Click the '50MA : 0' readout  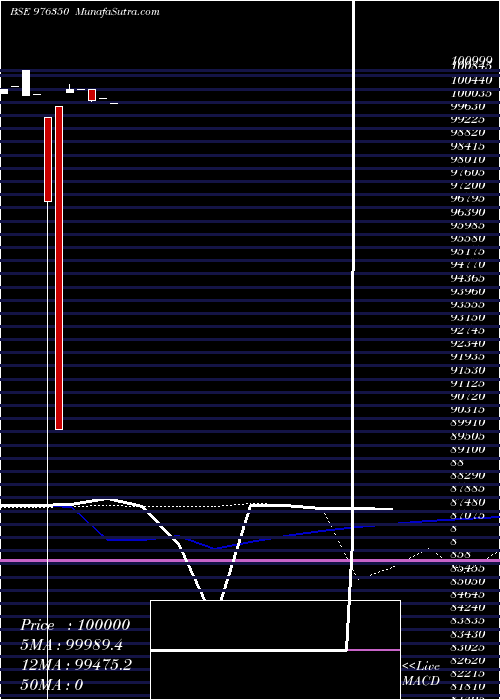52,685
